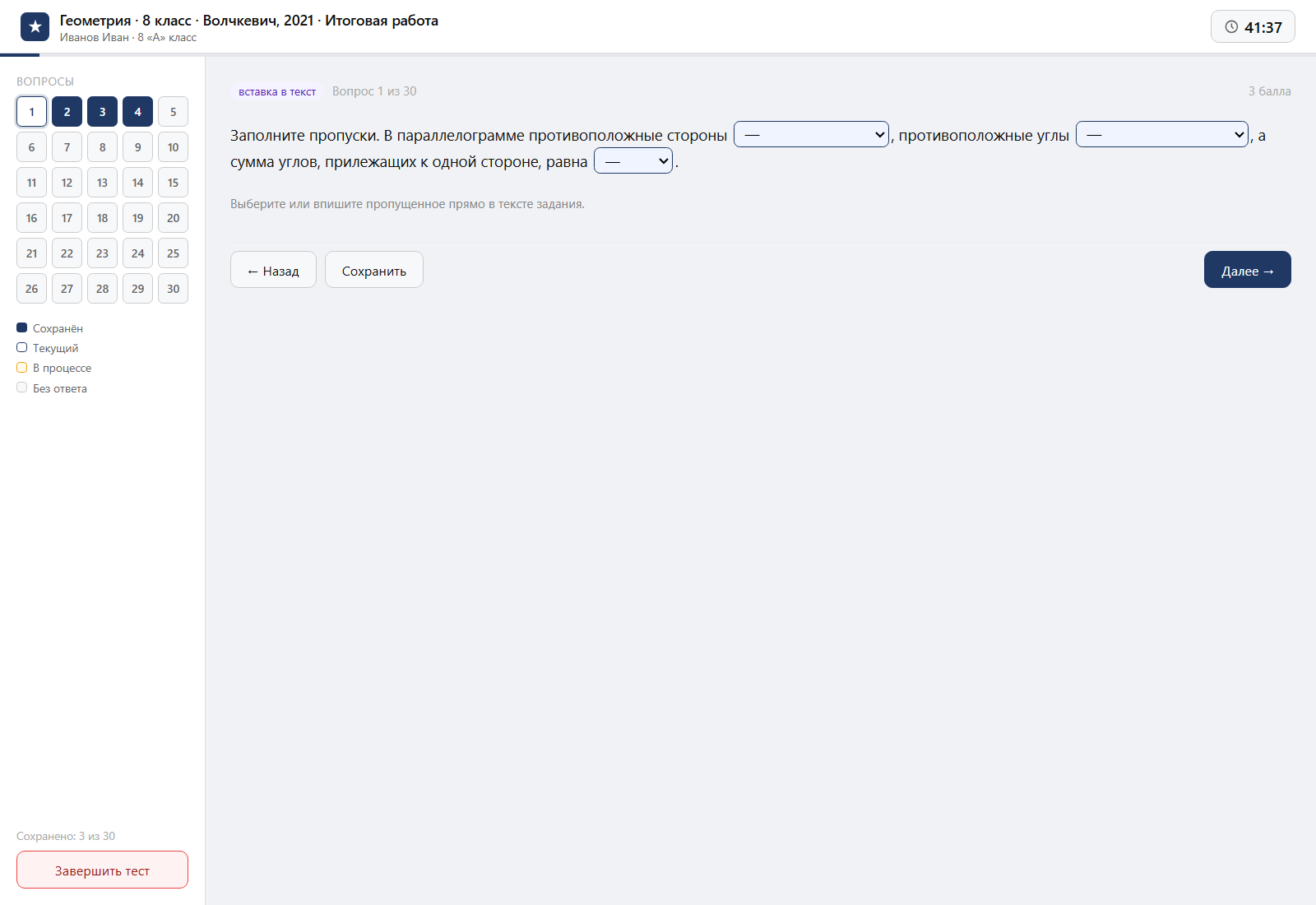The height and width of the screenshot is (905, 1316).
Task: Click the Сохранён legend entry
Action: (x=50, y=328)
